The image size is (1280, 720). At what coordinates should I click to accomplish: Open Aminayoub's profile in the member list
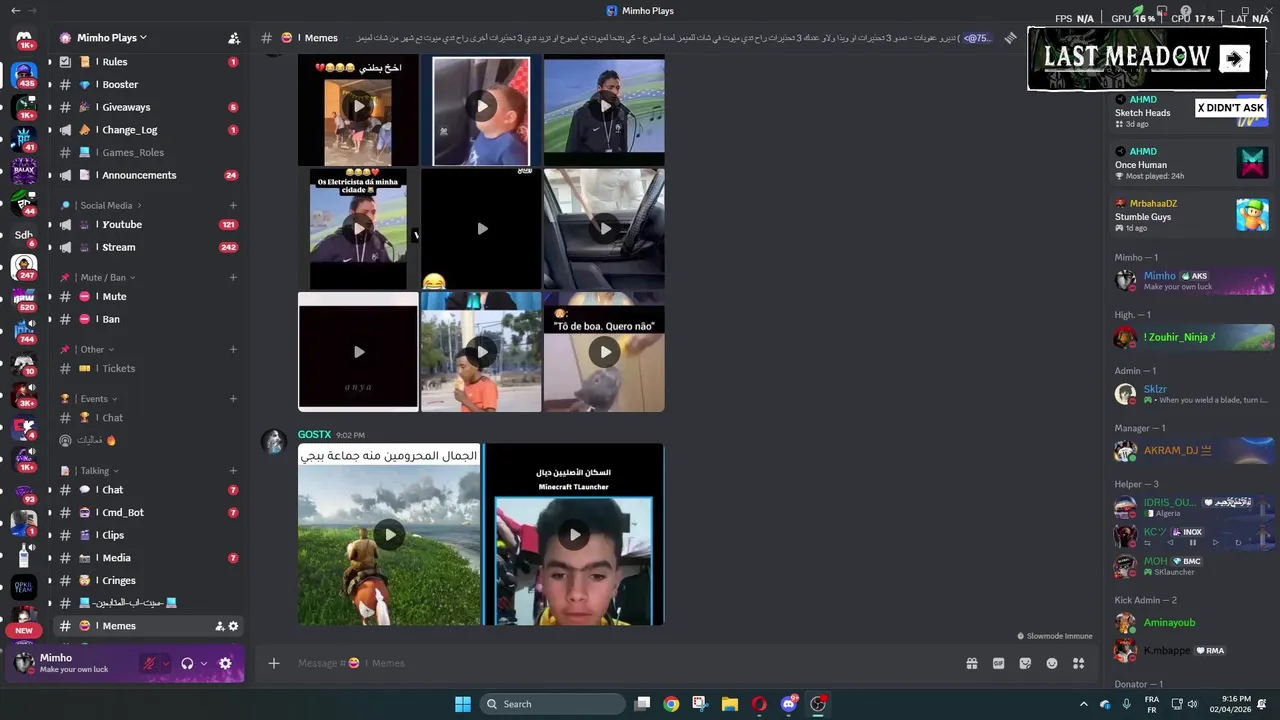point(1192,623)
